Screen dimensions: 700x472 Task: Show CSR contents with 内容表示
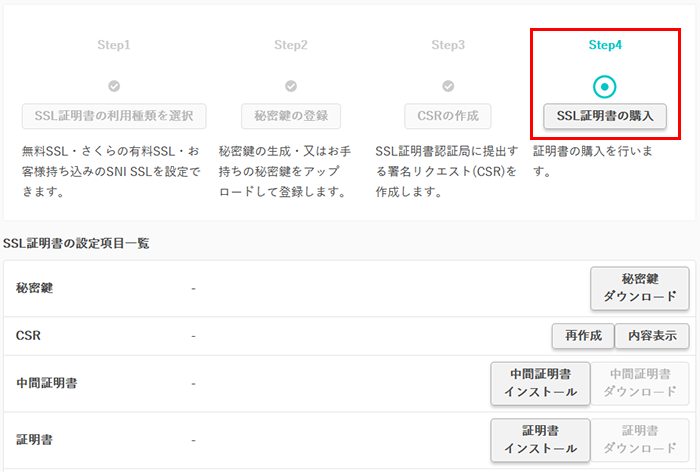coord(652,336)
